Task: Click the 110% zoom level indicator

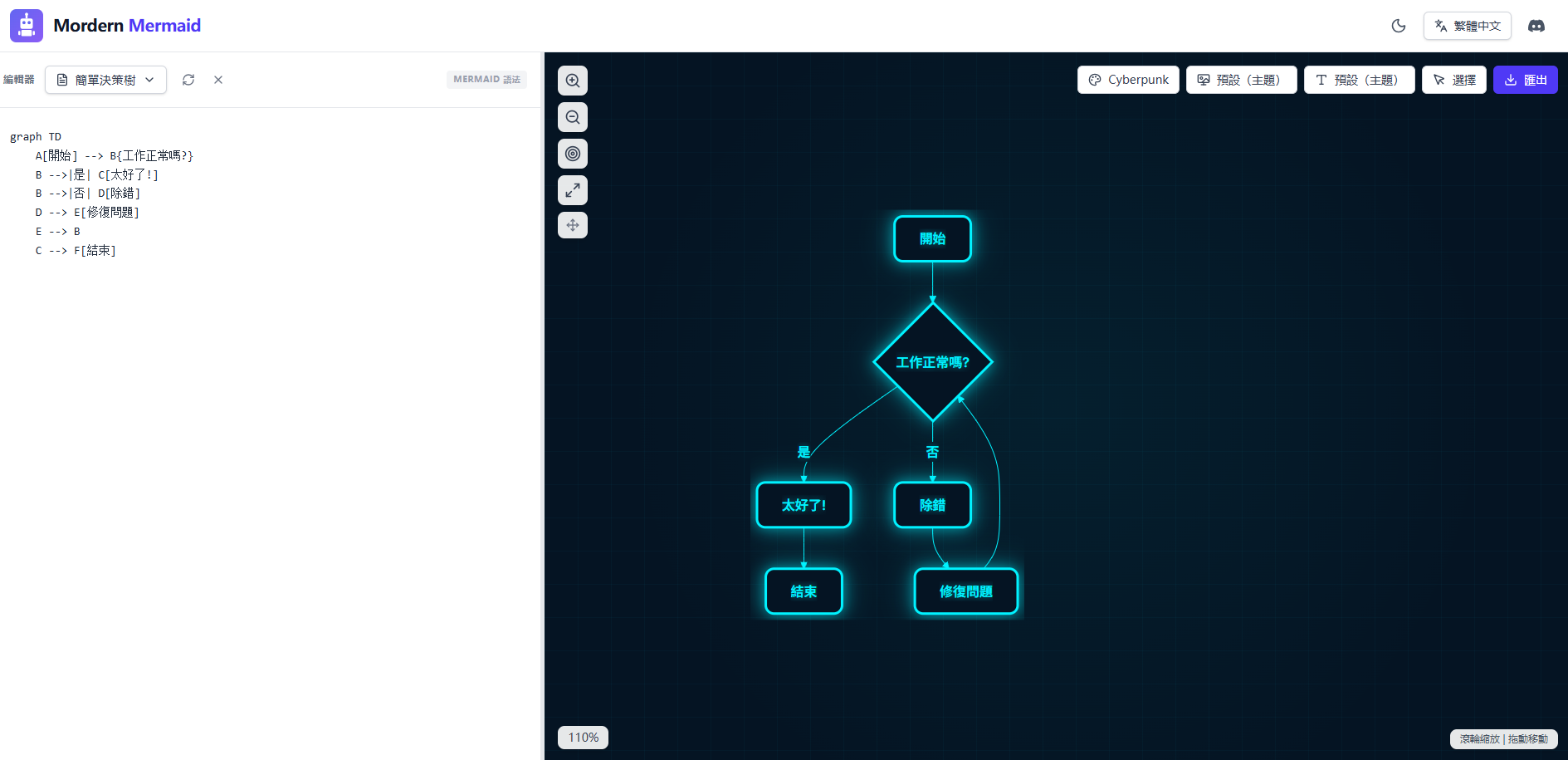Action: tap(583, 738)
